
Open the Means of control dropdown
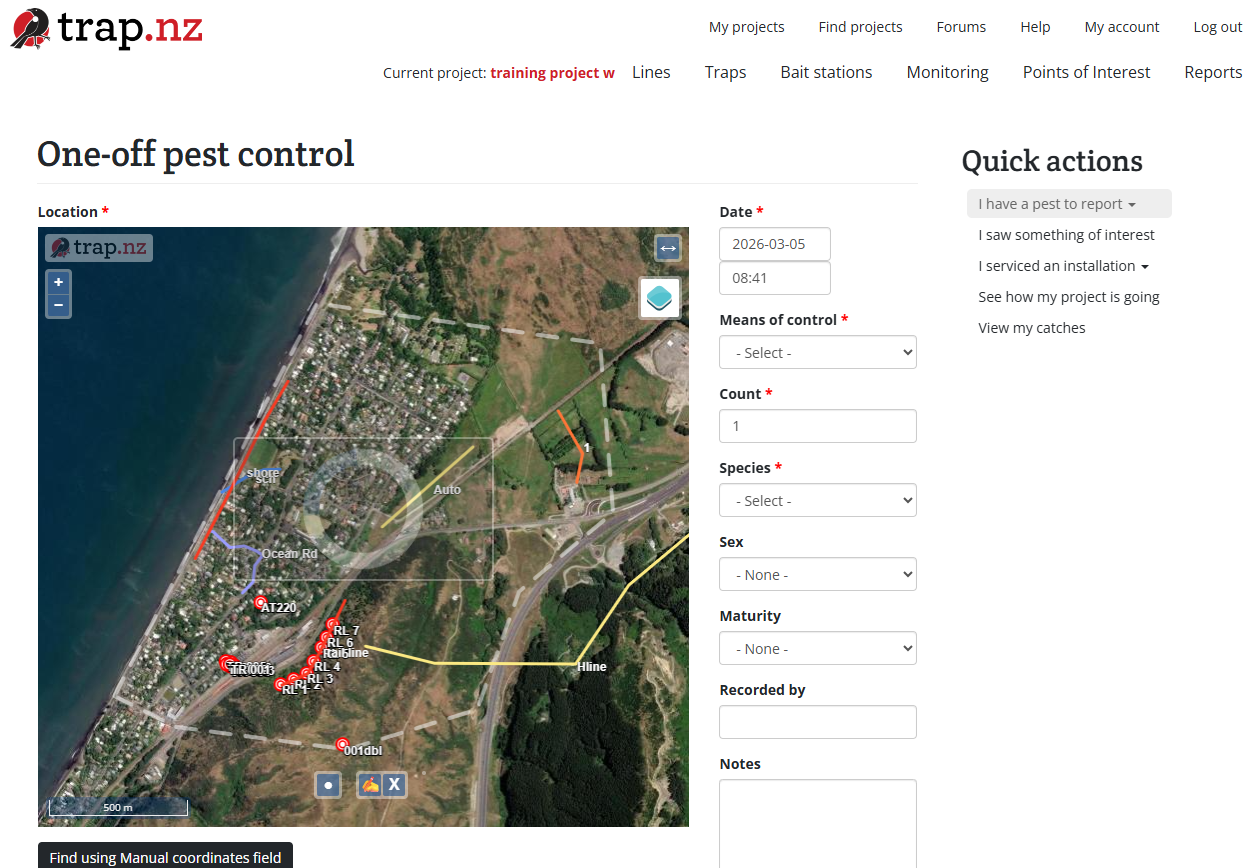817,353
